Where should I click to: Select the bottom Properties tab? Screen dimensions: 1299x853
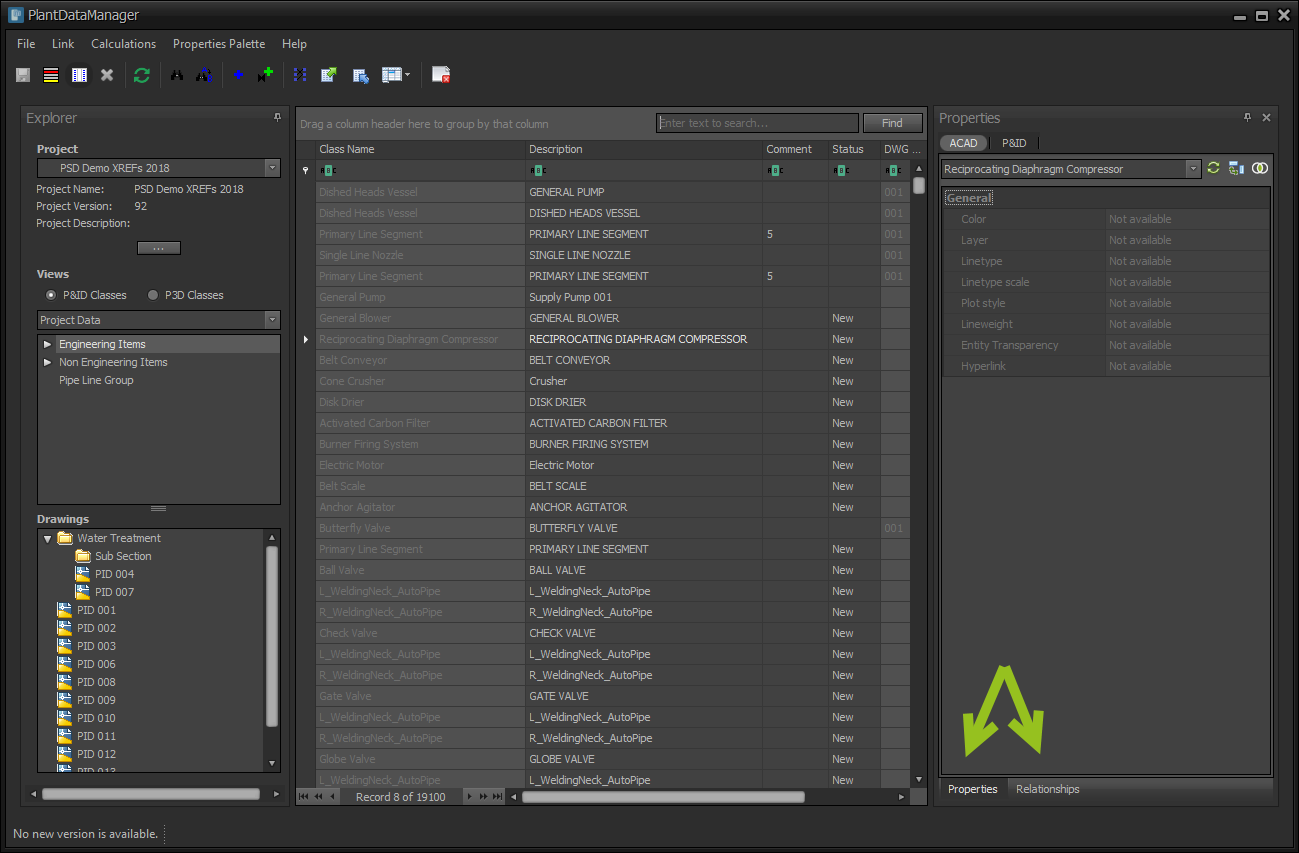(x=973, y=789)
